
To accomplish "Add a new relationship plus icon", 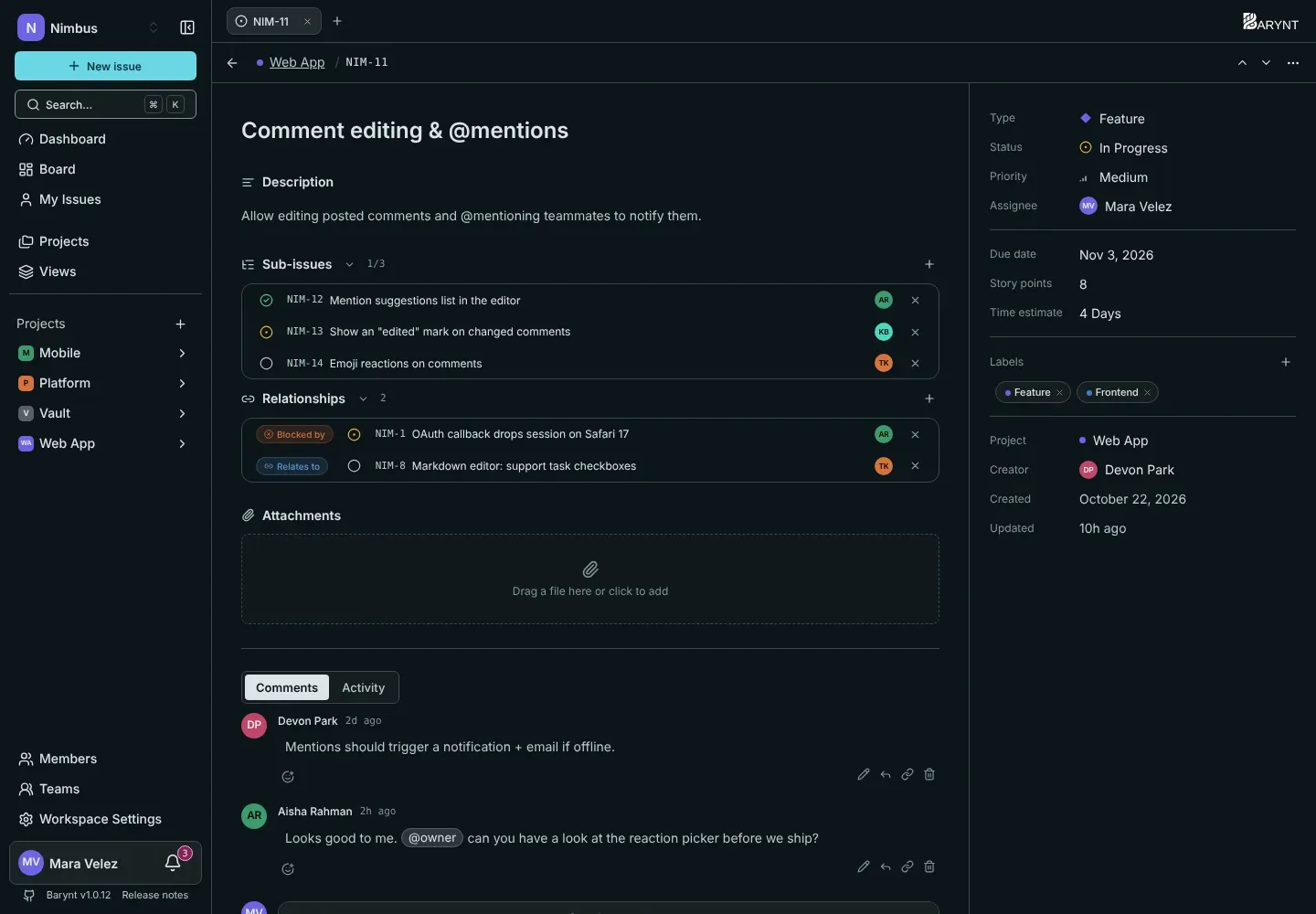I will point(929,399).
